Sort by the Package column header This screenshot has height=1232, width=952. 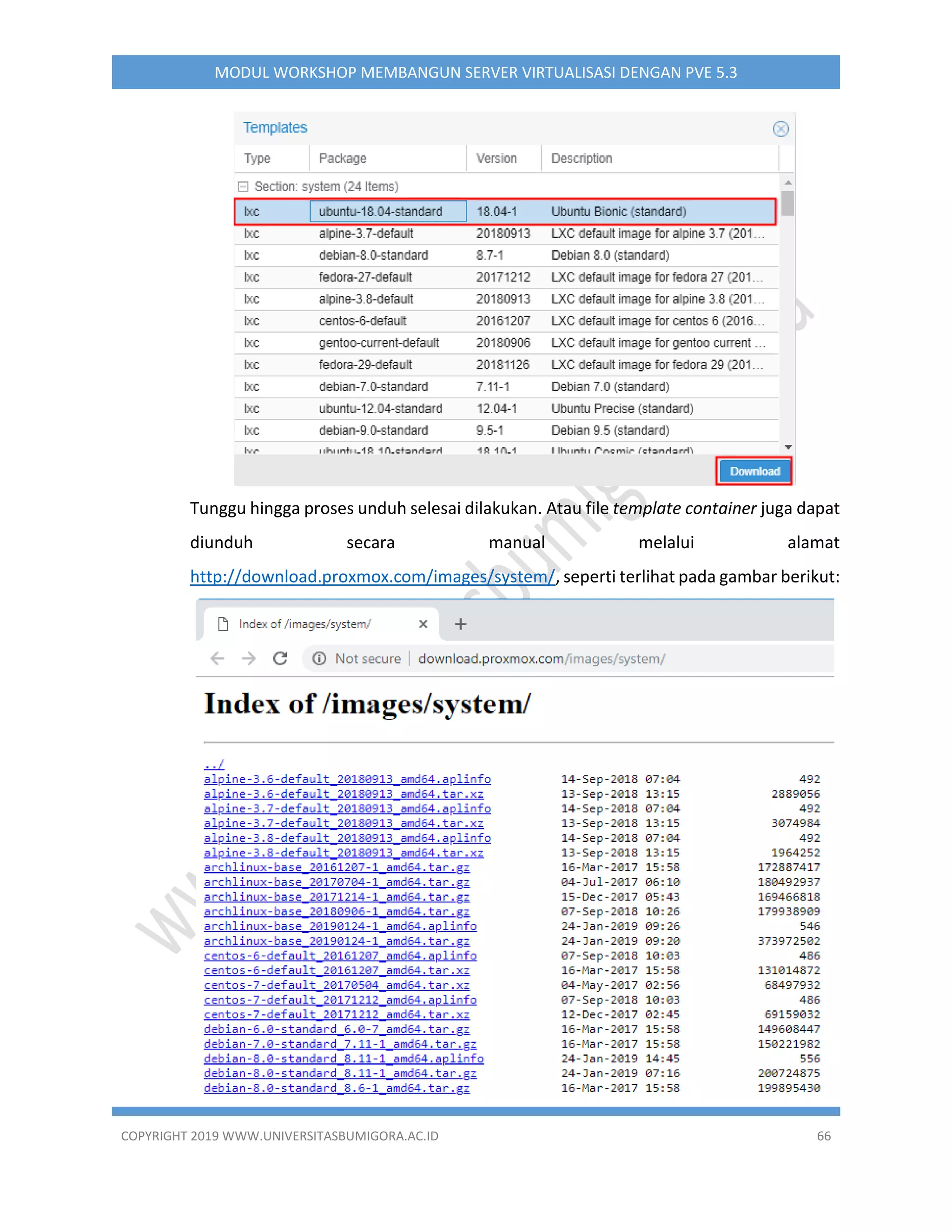(x=388, y=159)
